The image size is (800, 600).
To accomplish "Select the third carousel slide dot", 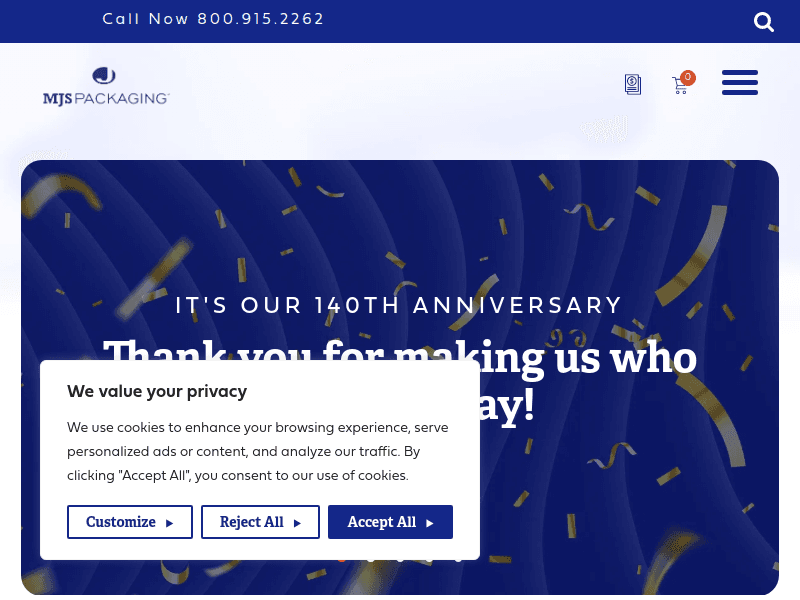I will (400, 558).
